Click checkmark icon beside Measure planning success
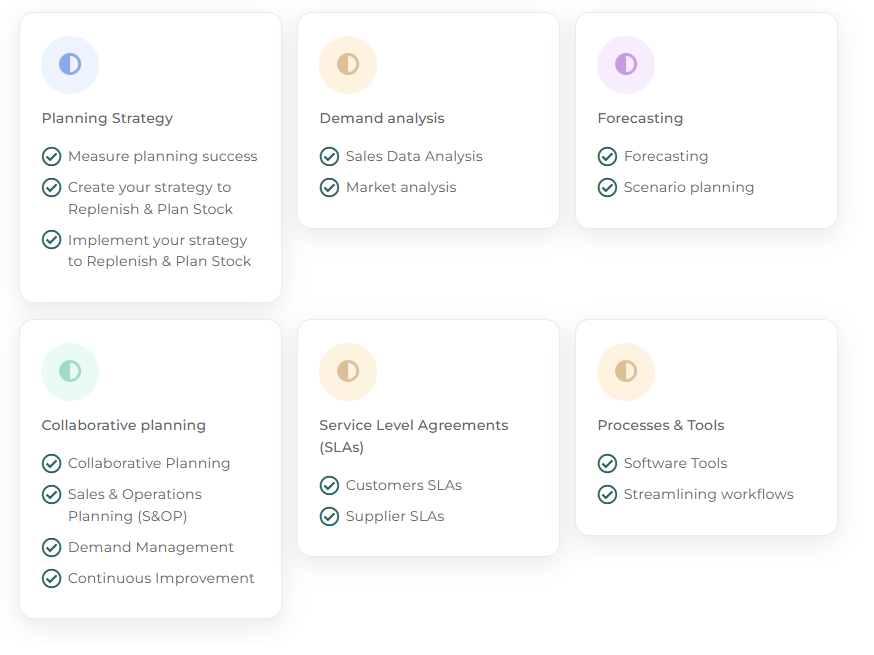 (52, 157)
